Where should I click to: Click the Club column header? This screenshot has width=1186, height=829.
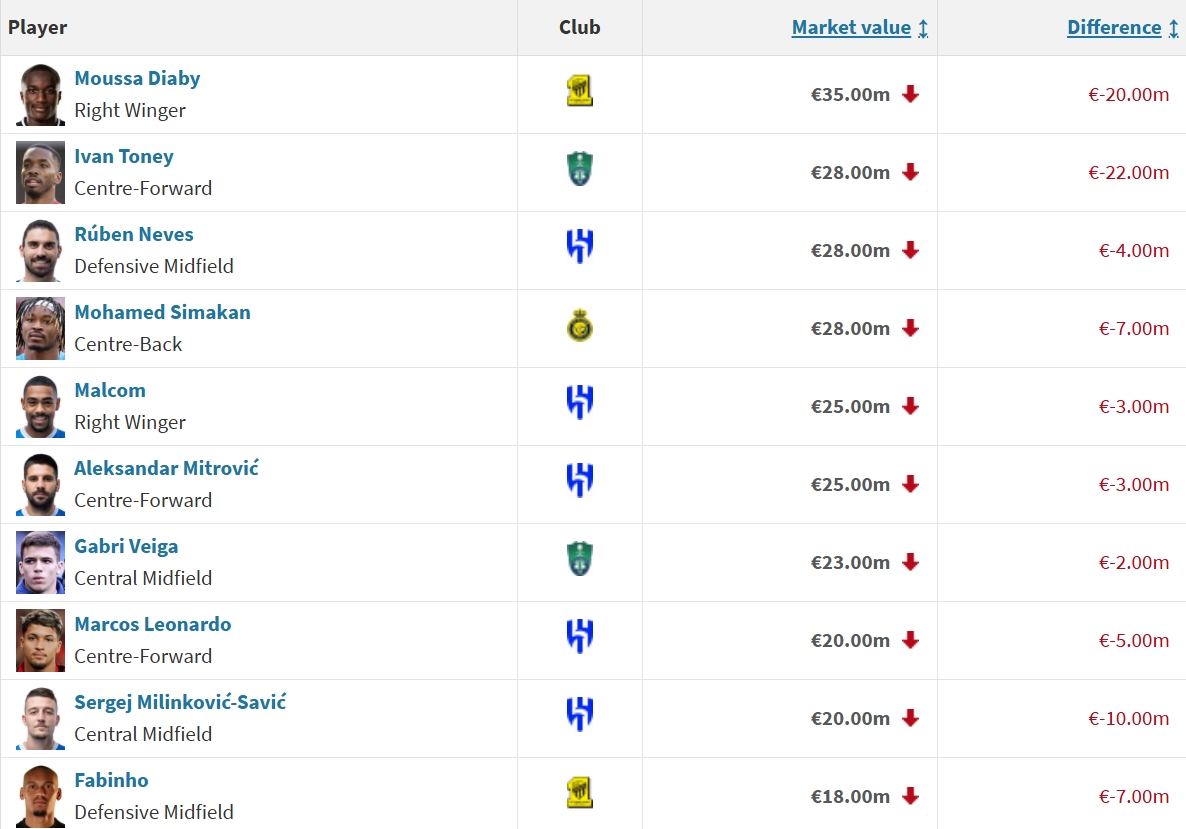pos(579,28)
